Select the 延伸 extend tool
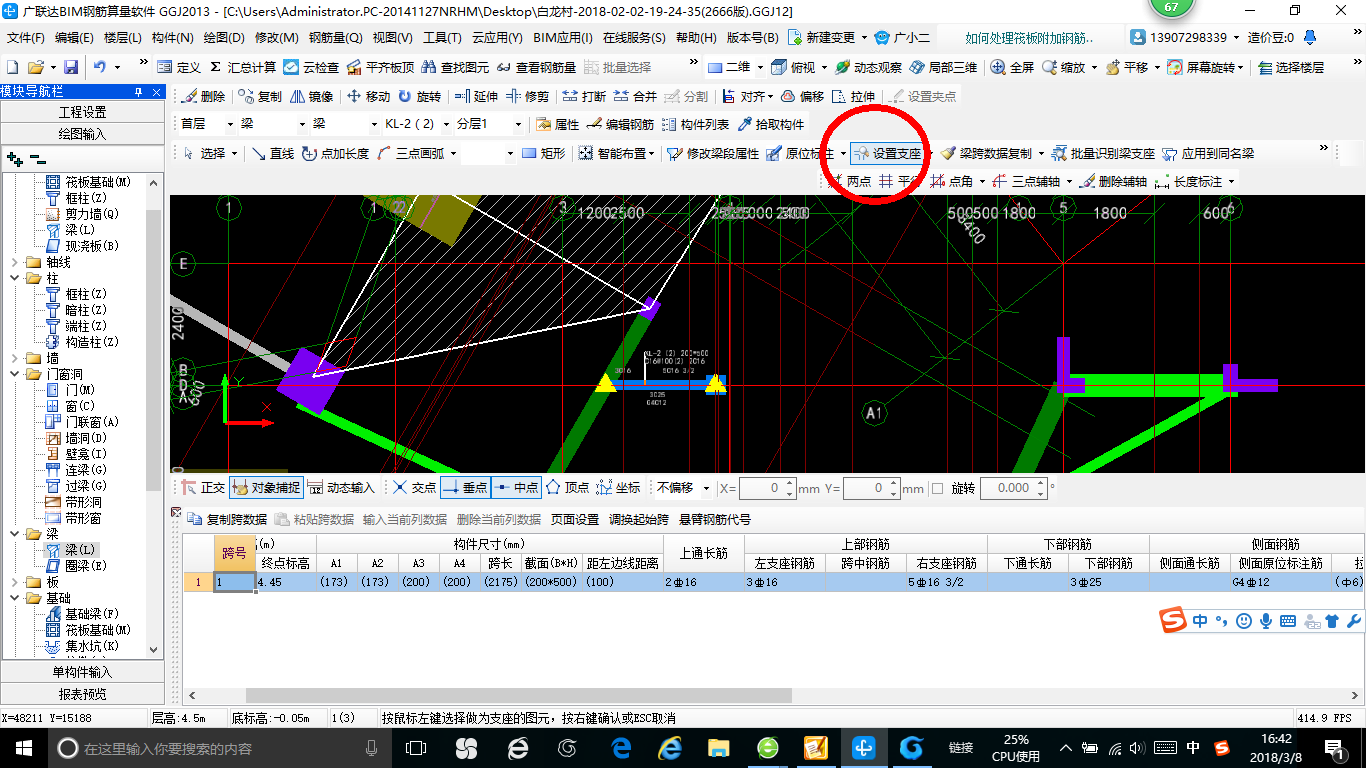Screen dimensions: 1366x768 pos(476,97)
